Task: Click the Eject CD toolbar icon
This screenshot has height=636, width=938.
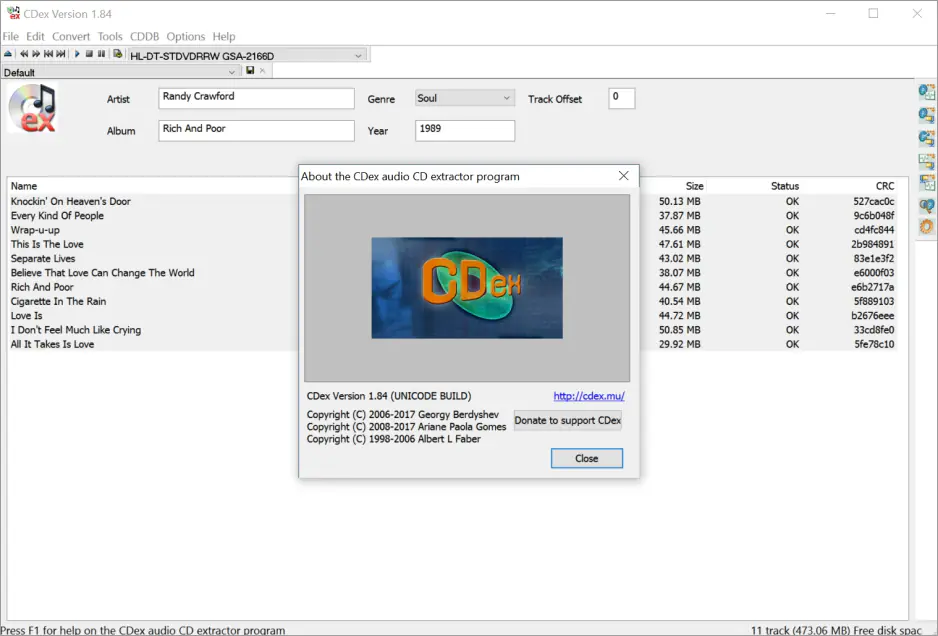Action: [8, 54]
